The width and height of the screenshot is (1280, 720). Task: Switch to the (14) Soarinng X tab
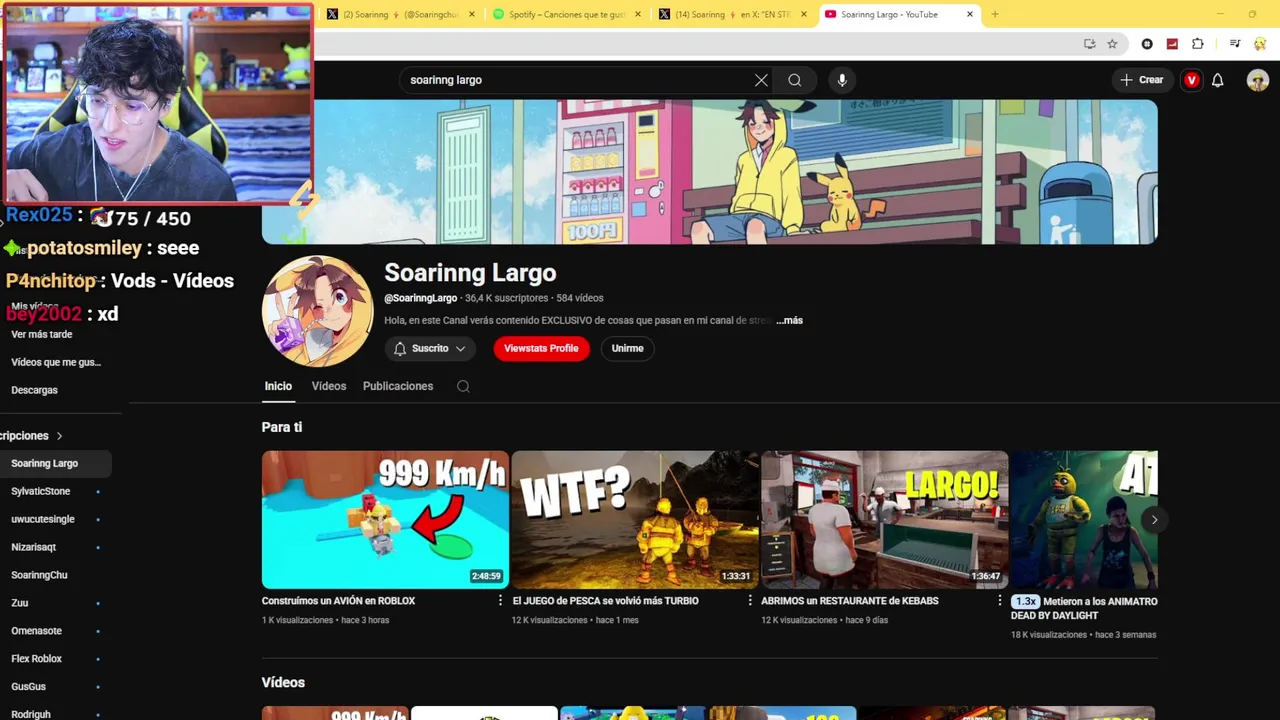pos(732,14)
